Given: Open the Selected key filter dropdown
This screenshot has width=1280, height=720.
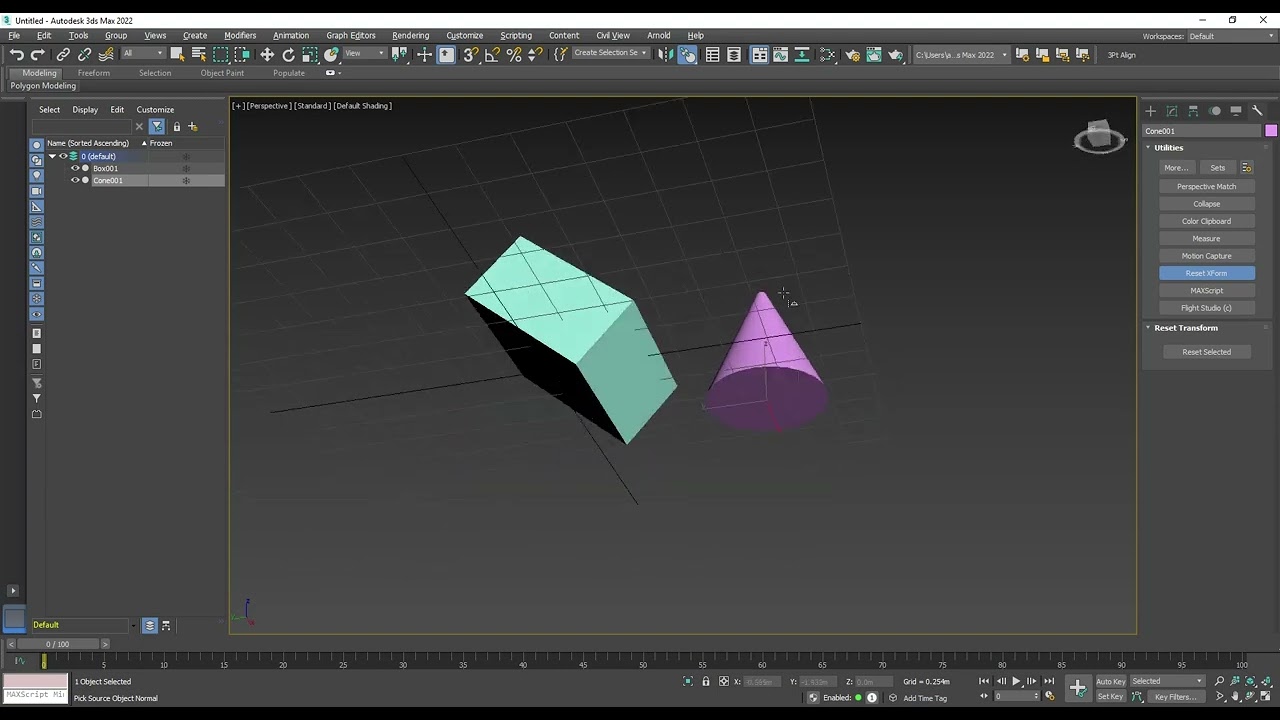Looking at the screenshot, I should [1167, 681].
